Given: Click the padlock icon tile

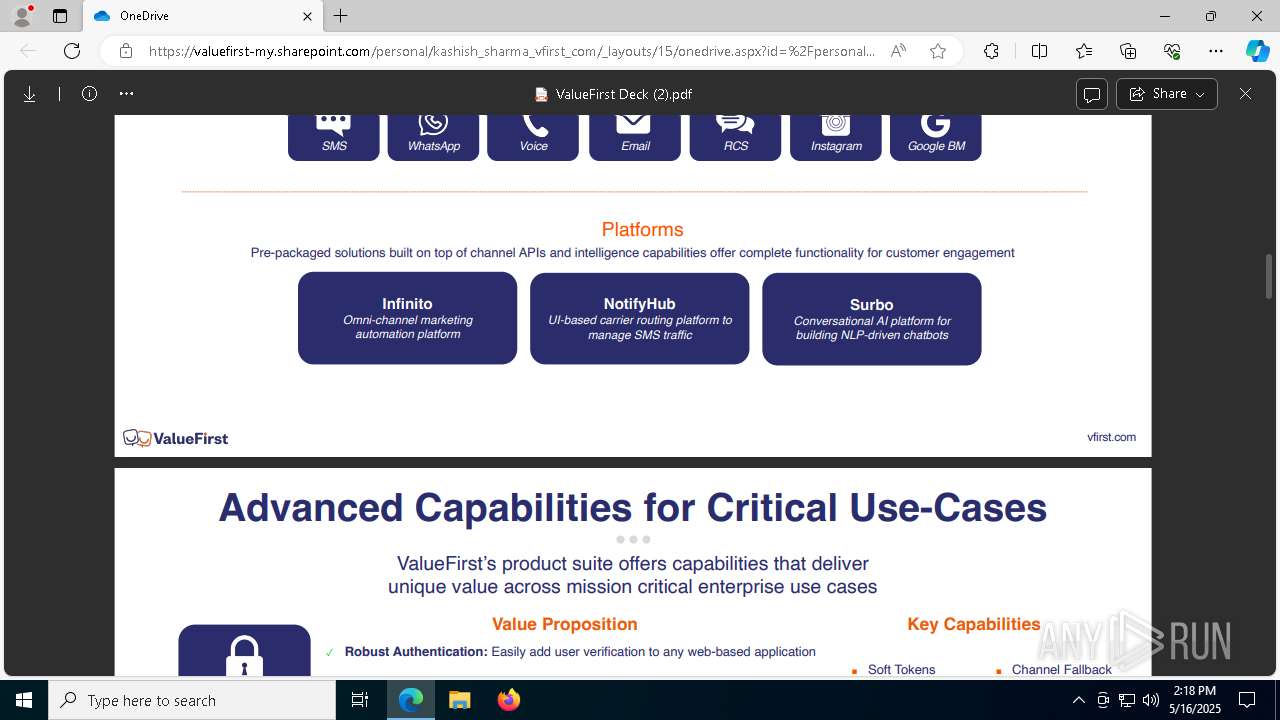Looking at the screenshot, I should pyautogui.click(x=244, y=651).
